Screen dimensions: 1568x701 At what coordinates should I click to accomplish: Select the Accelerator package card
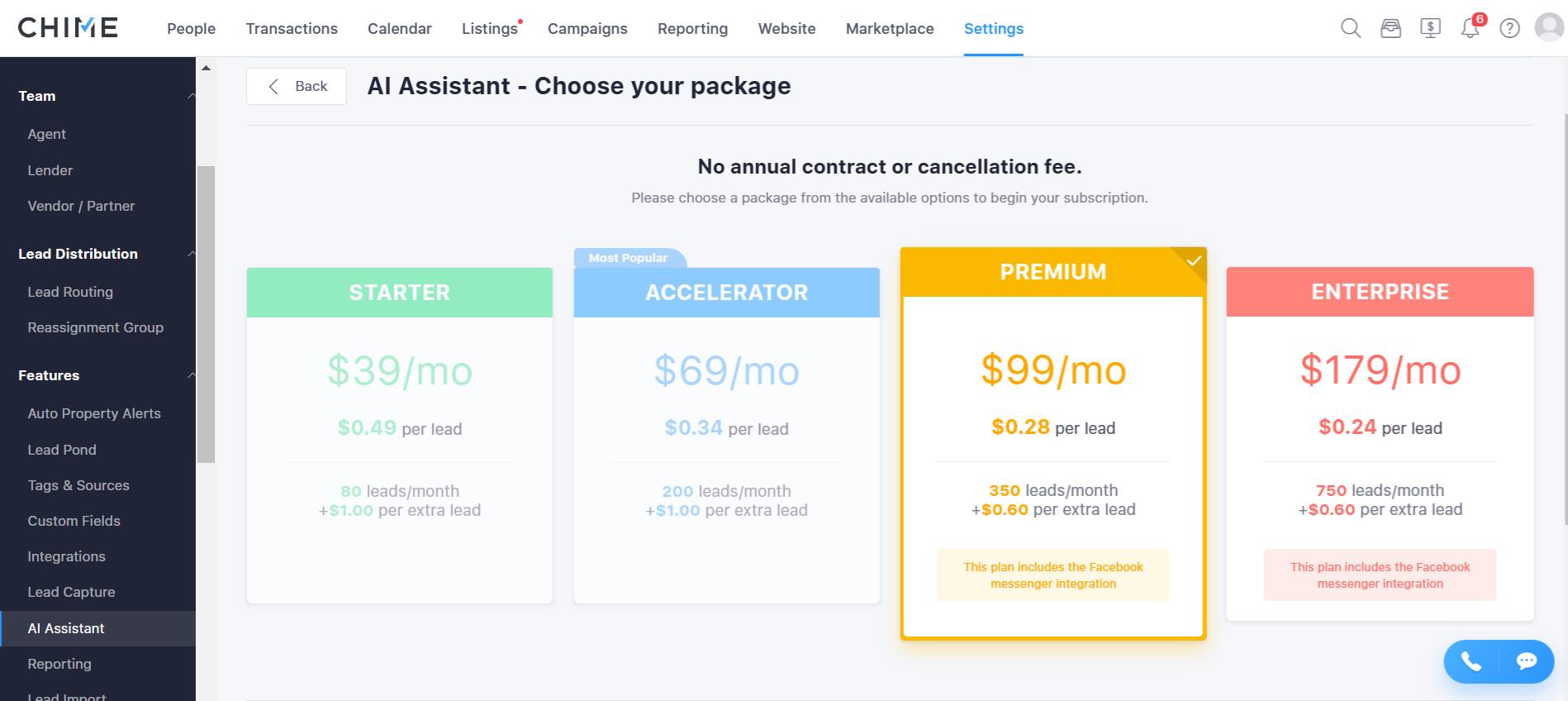click(727, 435)
